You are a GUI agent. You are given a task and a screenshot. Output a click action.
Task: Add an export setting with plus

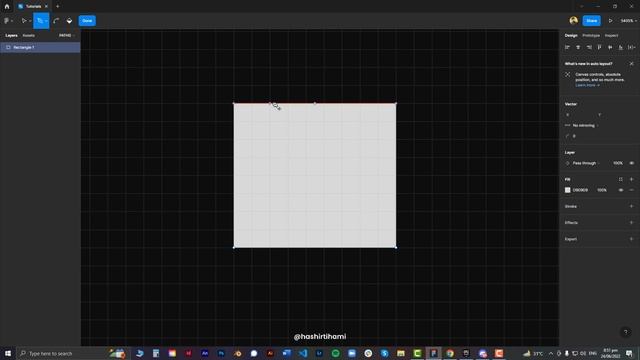coord(631,239)
